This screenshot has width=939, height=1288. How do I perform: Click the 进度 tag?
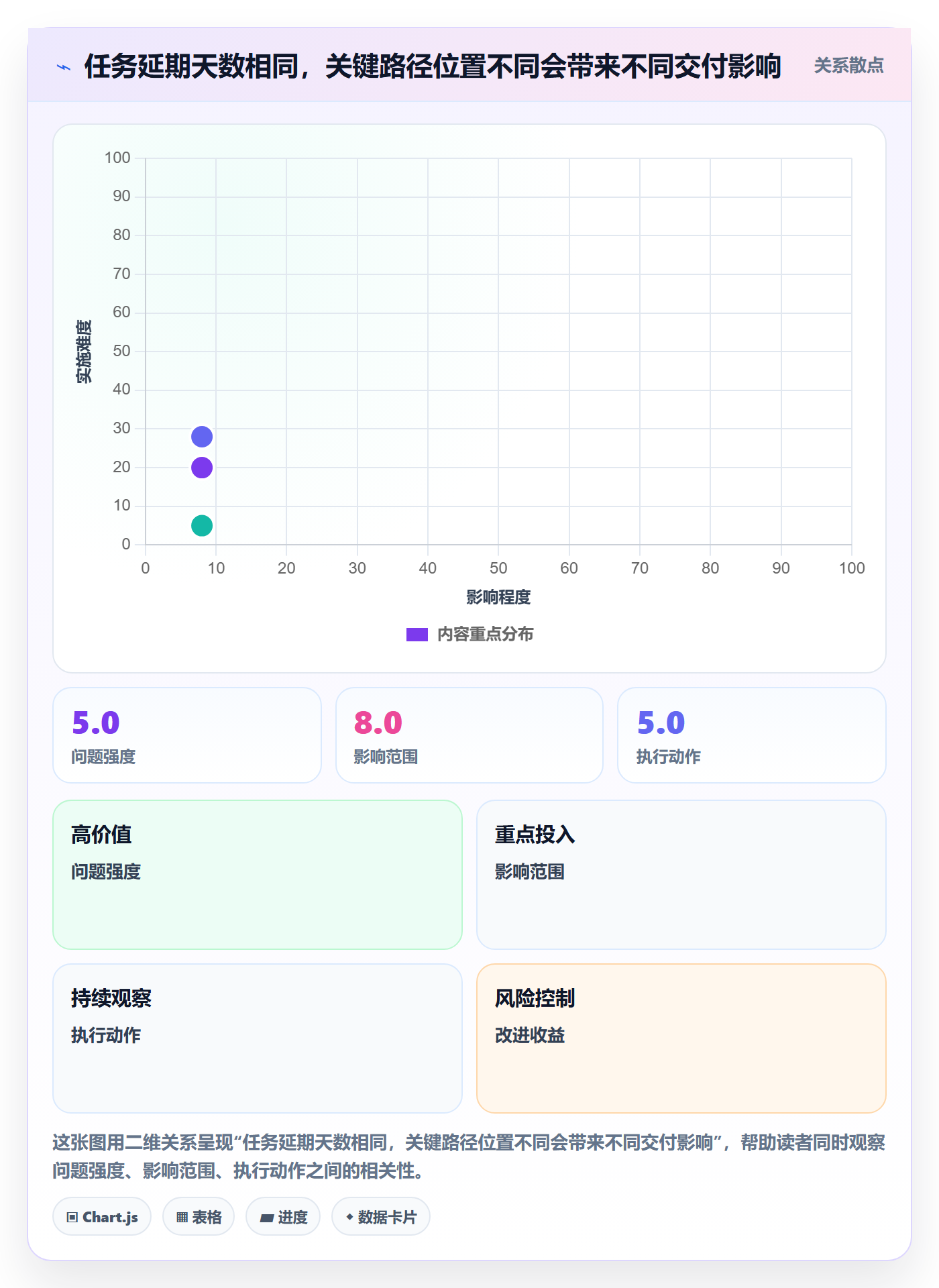(283, 1216)
